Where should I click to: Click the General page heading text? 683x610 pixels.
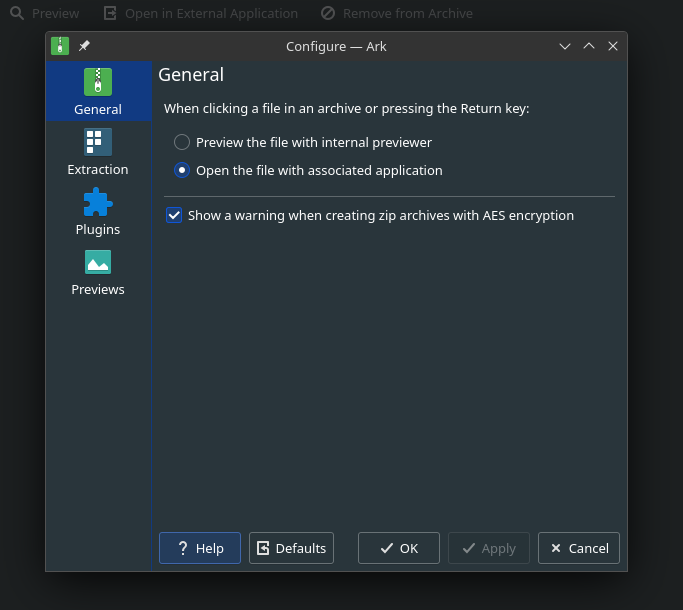point(191,75)
